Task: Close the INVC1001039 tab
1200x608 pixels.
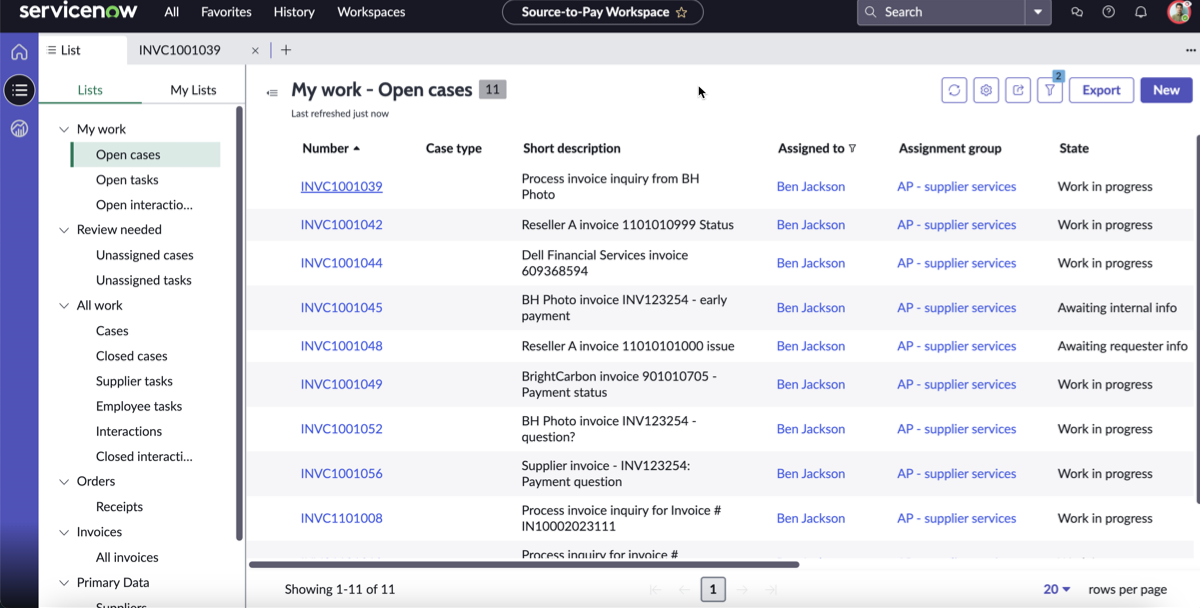Action: click(255, 50)
